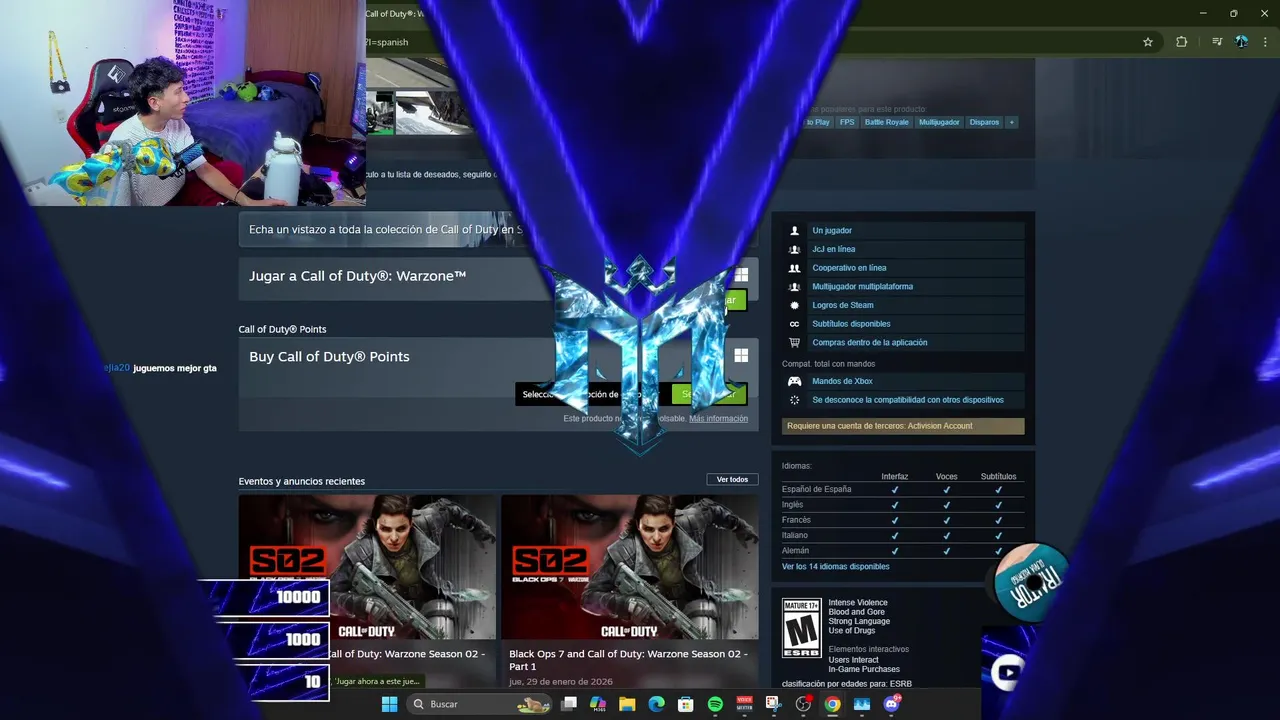
Task: Click the 'Voces' column header
Action: click(946, 476)
